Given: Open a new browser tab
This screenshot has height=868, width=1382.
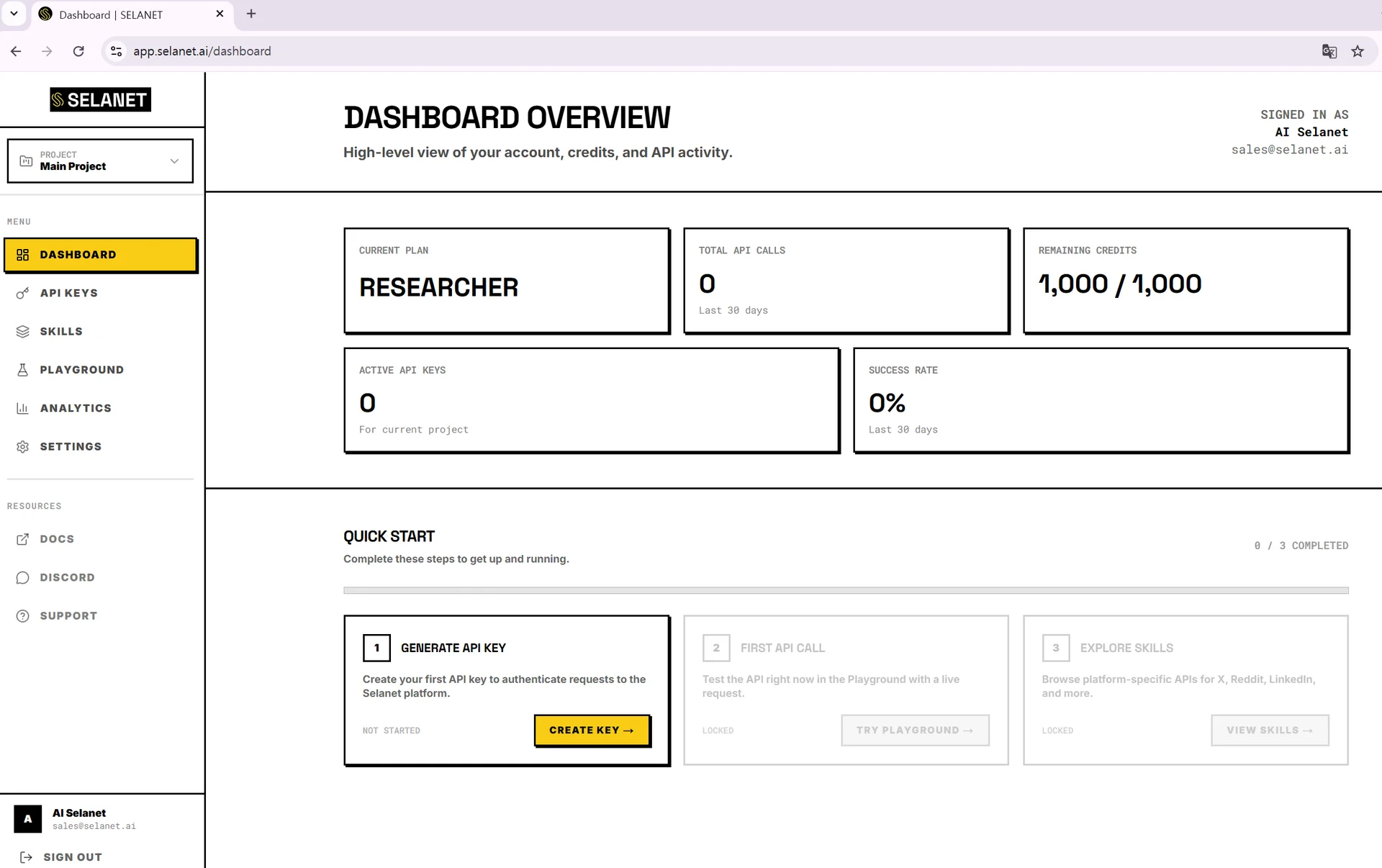Looking at the screenshot, I should tap(251, 14).
